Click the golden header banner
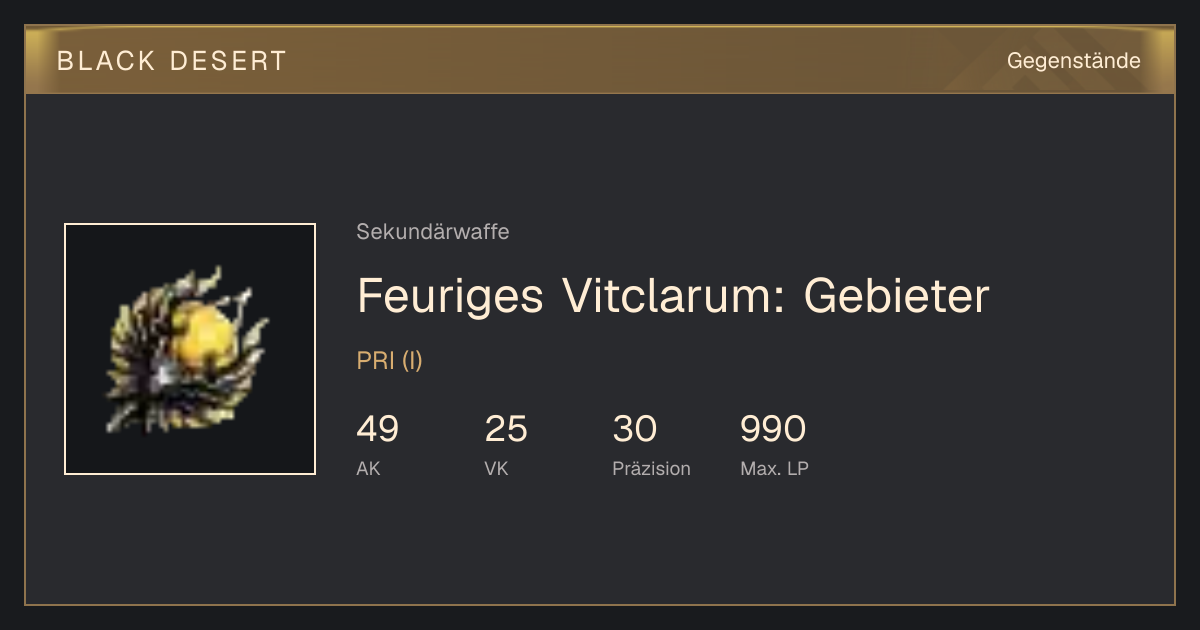 pyautogui.click(x=600, y=60)
